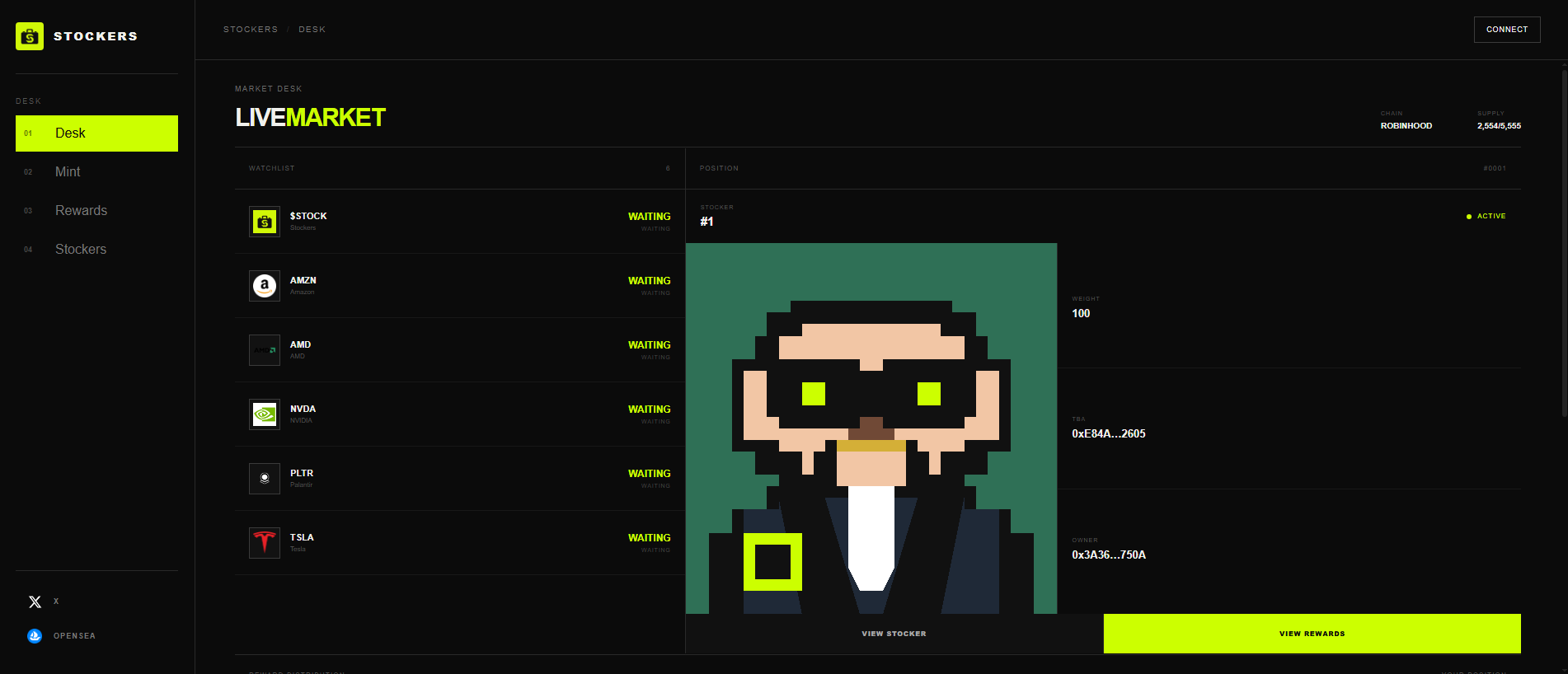The width and height of the screenshot is (1568, 674).
Task: Select the Palantir PLTR logo icon
Action: pyautogui.click(x=265, y=479)
